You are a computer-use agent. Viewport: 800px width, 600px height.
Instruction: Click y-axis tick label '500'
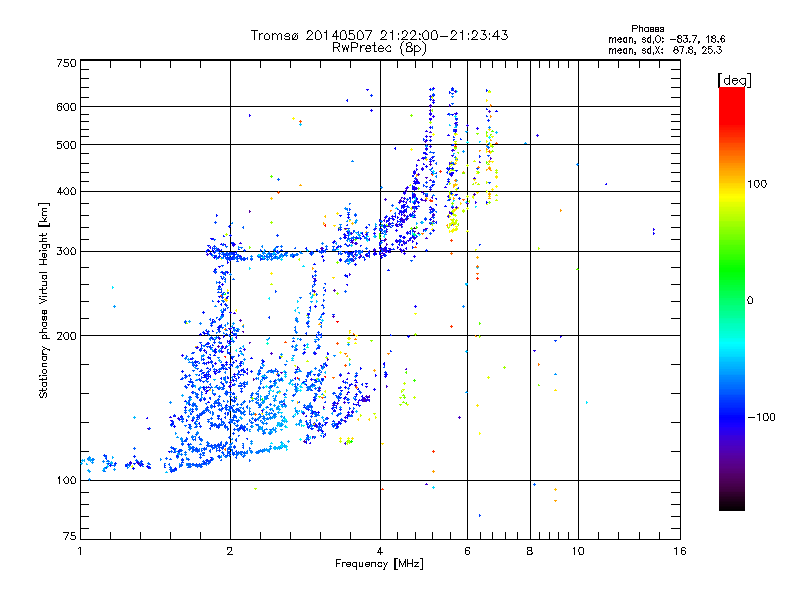66,145
